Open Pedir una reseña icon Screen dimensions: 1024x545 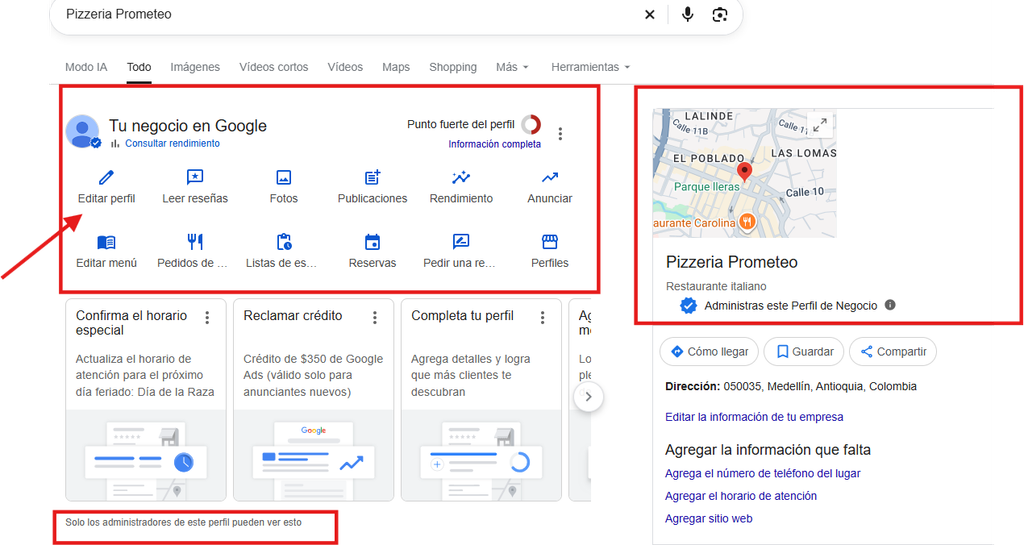tap(461, 242)
